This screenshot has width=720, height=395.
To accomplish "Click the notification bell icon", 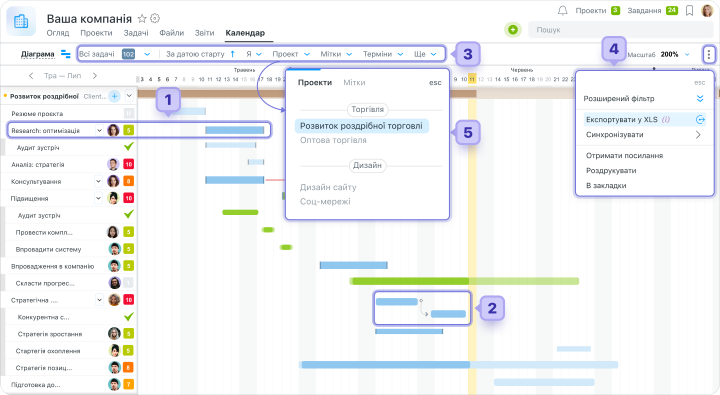I will [562, 10].
